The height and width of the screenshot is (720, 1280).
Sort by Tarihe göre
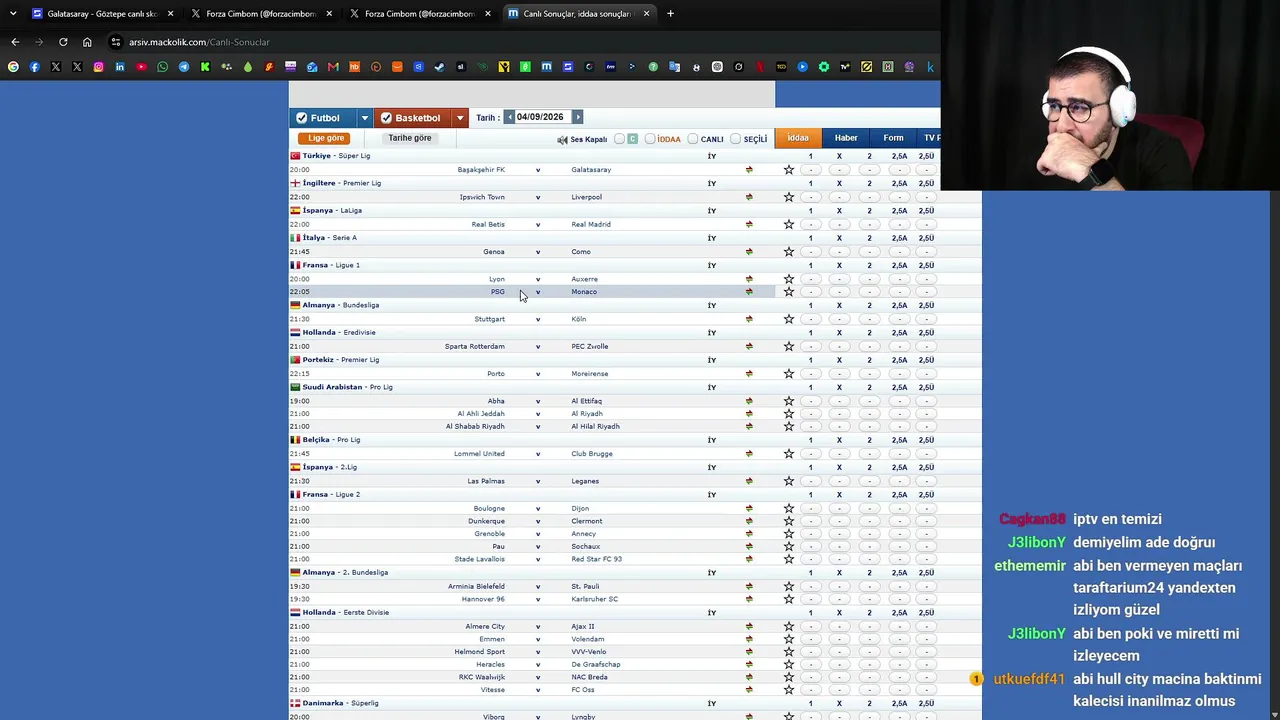(410, 138)
